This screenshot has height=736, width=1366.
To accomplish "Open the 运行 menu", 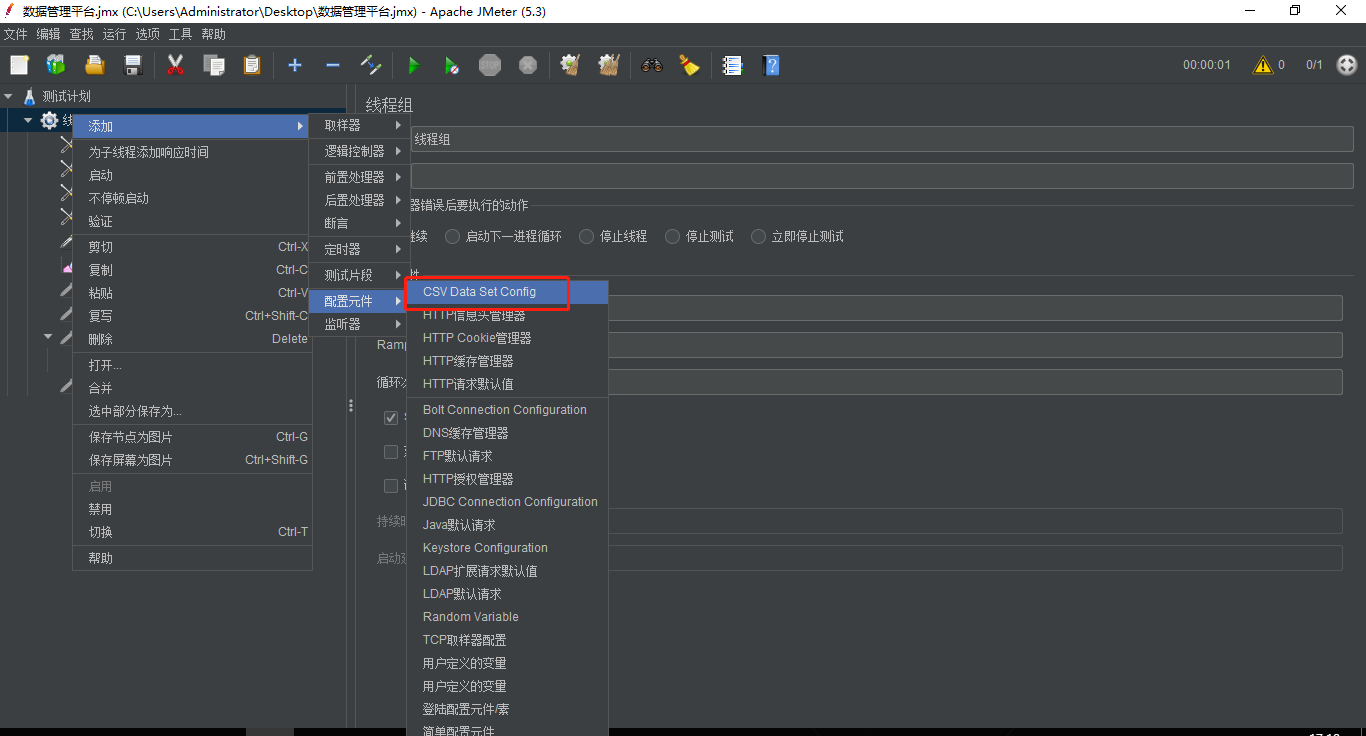I will point(114,34).
